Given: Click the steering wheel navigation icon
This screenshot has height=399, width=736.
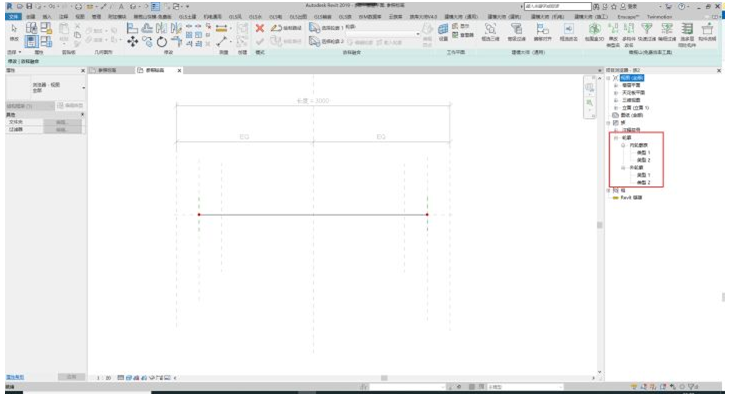Looking at the screenshot, I should tap(590, 87).
